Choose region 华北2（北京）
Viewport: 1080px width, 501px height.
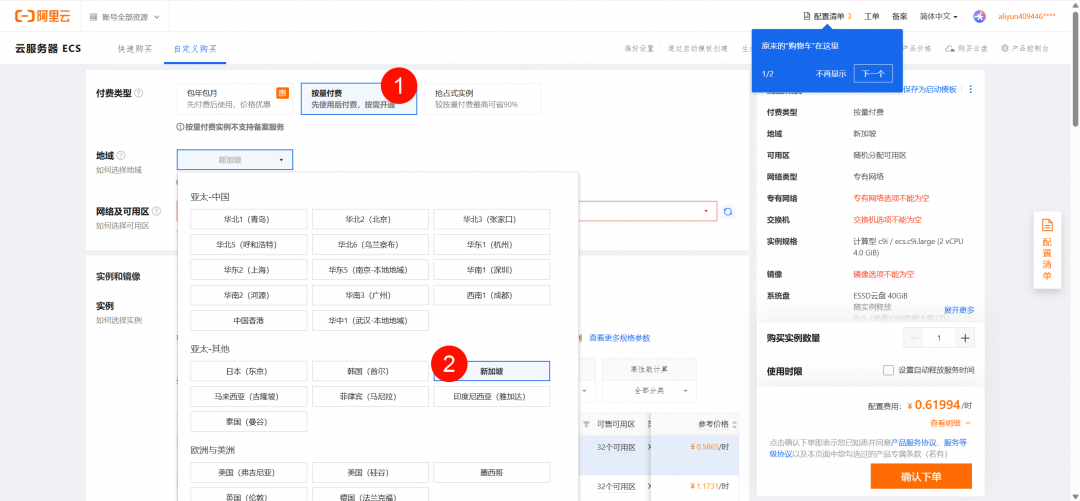tap(370, 219)
